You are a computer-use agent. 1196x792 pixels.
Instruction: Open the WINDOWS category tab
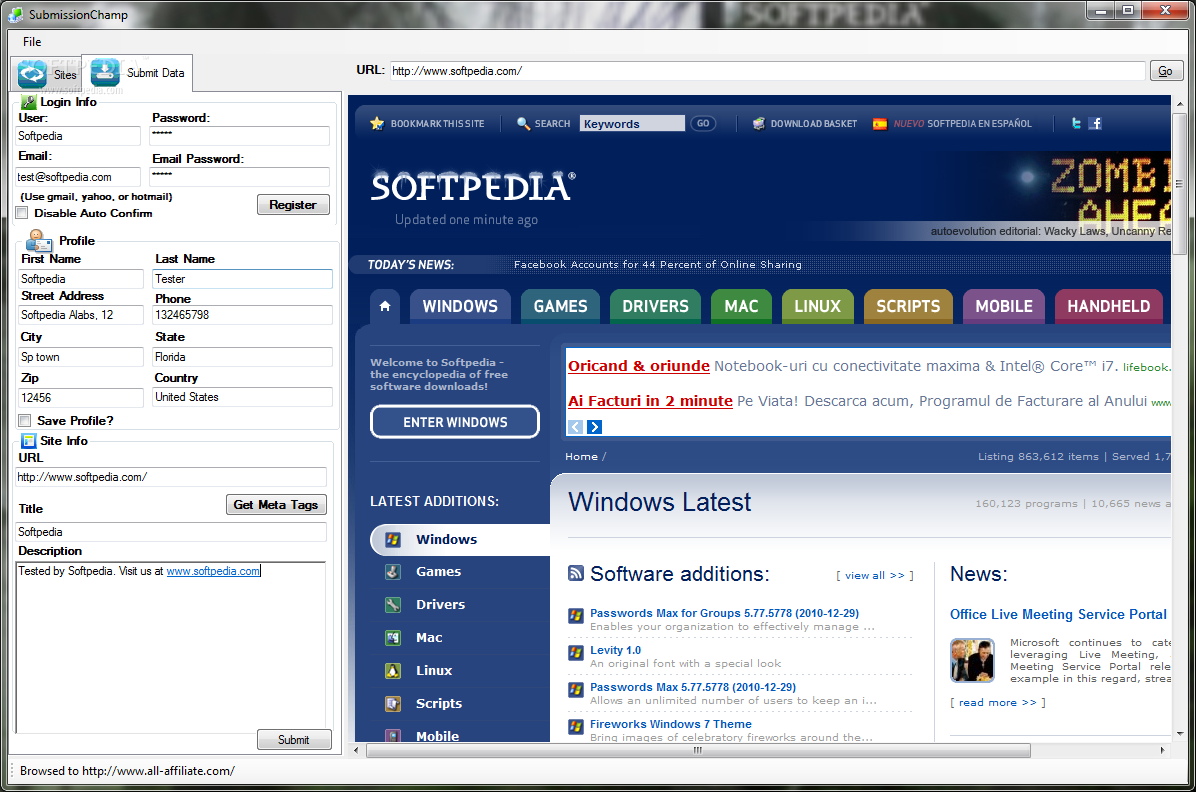(x=460, y=306)
